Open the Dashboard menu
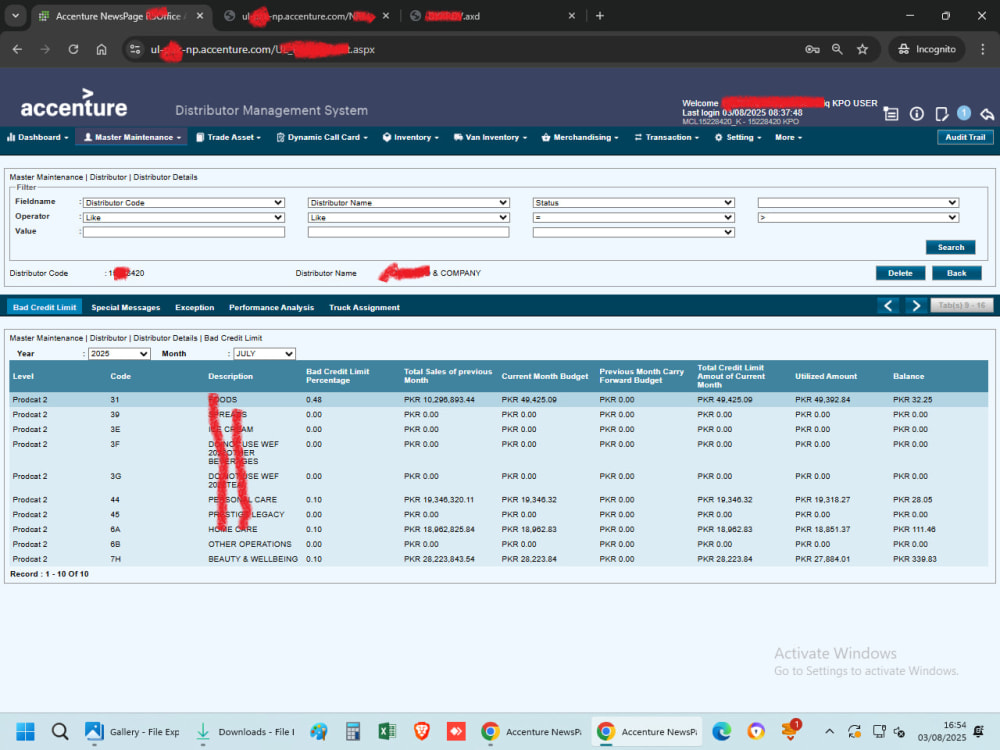 pyautogui.click(x=38, y=137)
